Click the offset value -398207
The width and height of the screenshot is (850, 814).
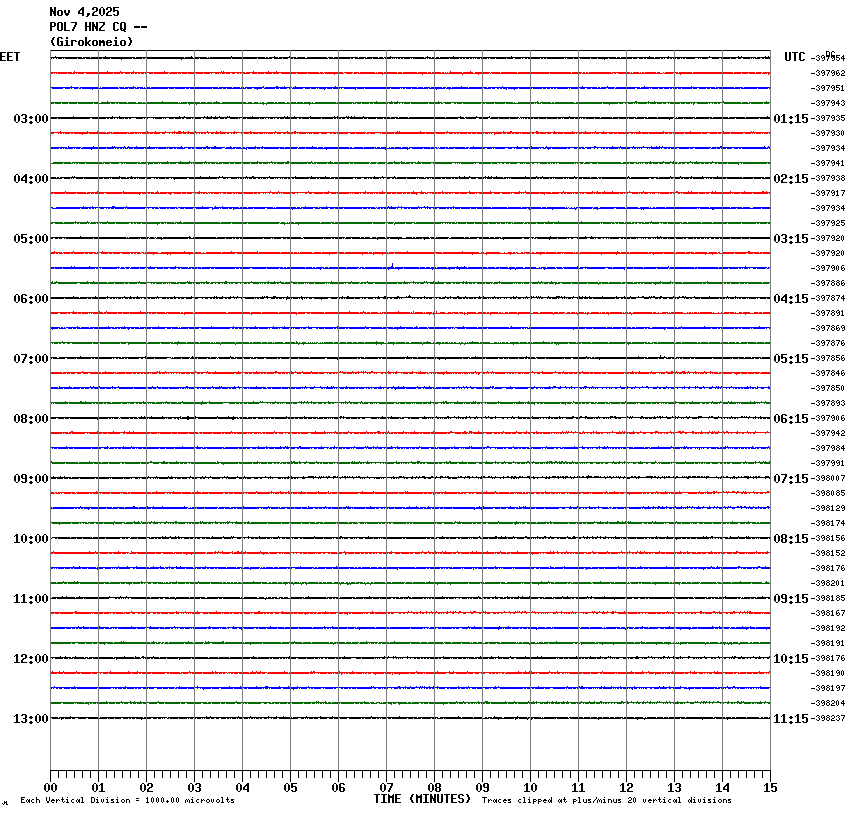point(829,719)
